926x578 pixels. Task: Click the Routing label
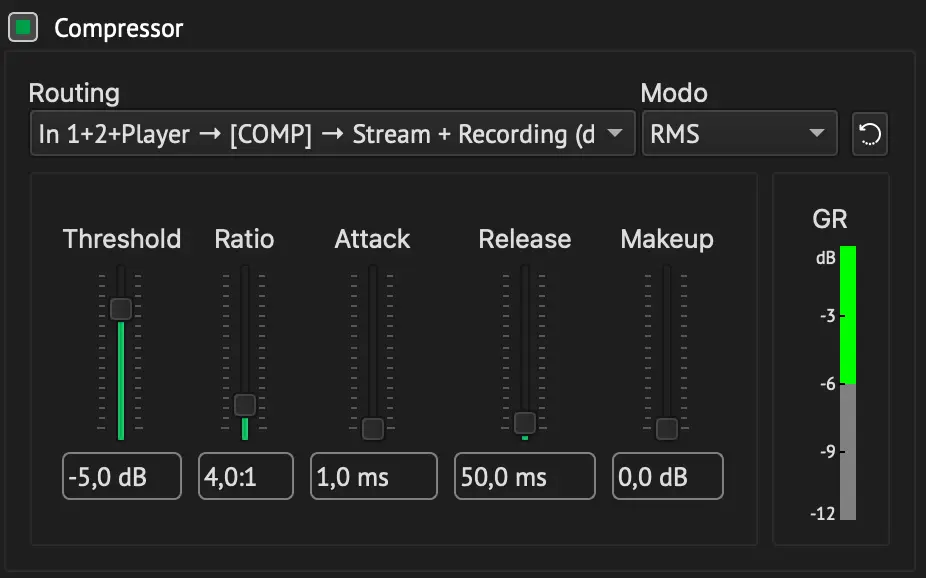tap(74, 93)
